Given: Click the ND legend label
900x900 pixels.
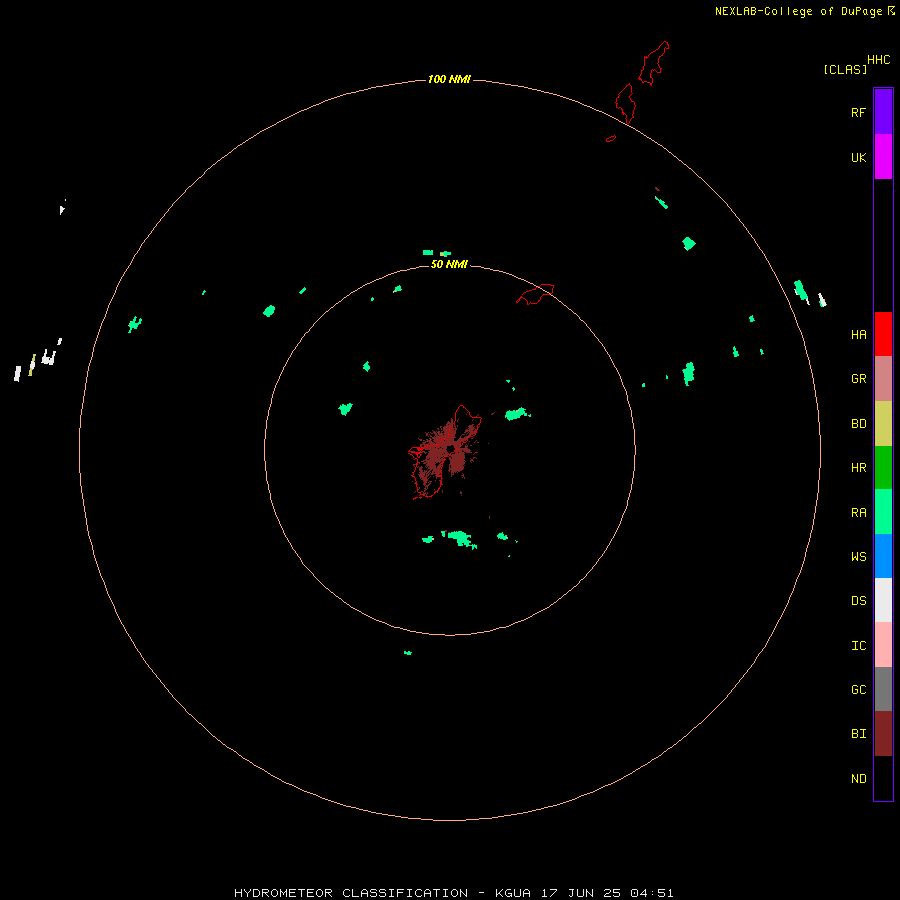Looking at the screenshot, I should click(x=858, y=778).
